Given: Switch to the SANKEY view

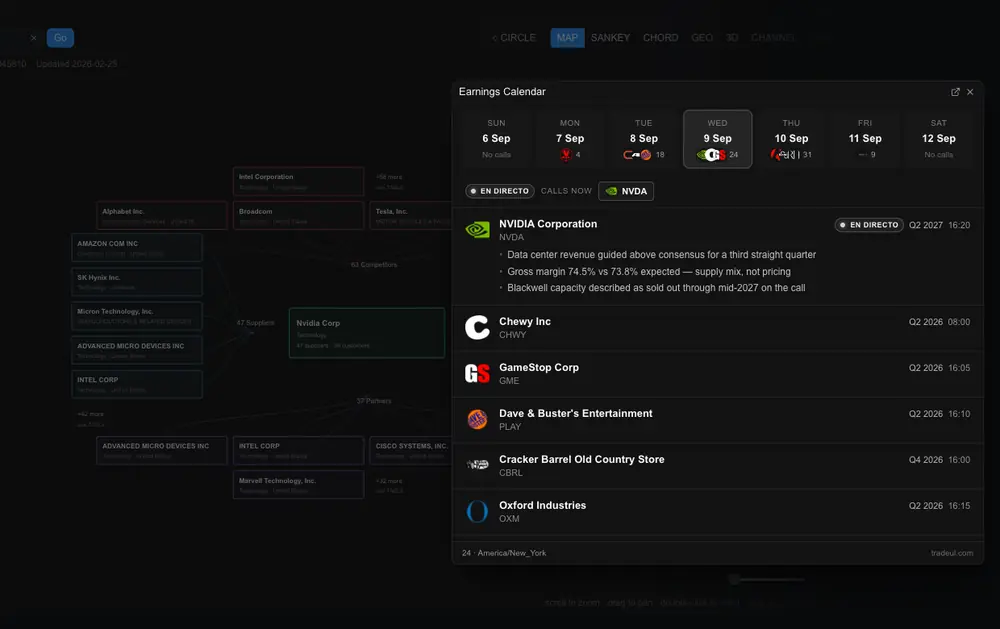Looking at the screenshot, I should coord(610,38).
